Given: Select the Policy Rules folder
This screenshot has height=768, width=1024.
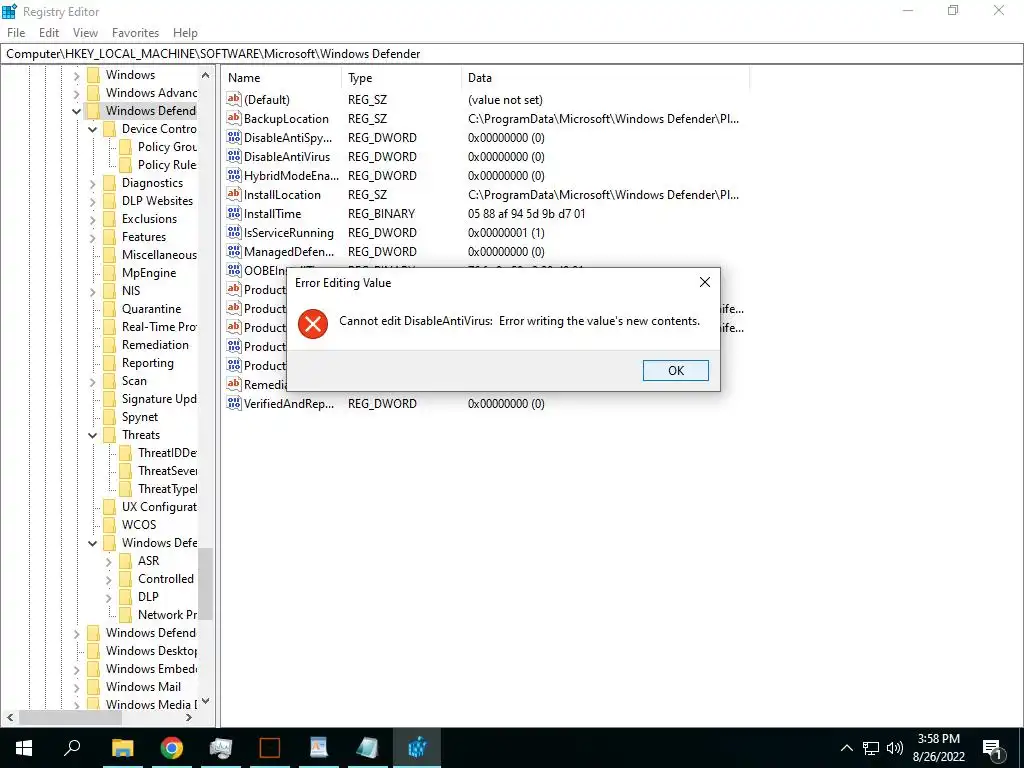Looking at the screenshot, I should tap(157, 165).
